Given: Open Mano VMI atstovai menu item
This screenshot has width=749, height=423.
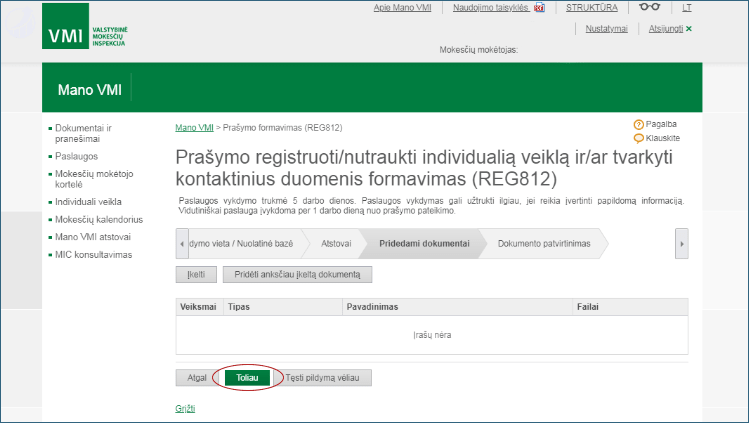Looking at the screenshot, I should point(93,237).
